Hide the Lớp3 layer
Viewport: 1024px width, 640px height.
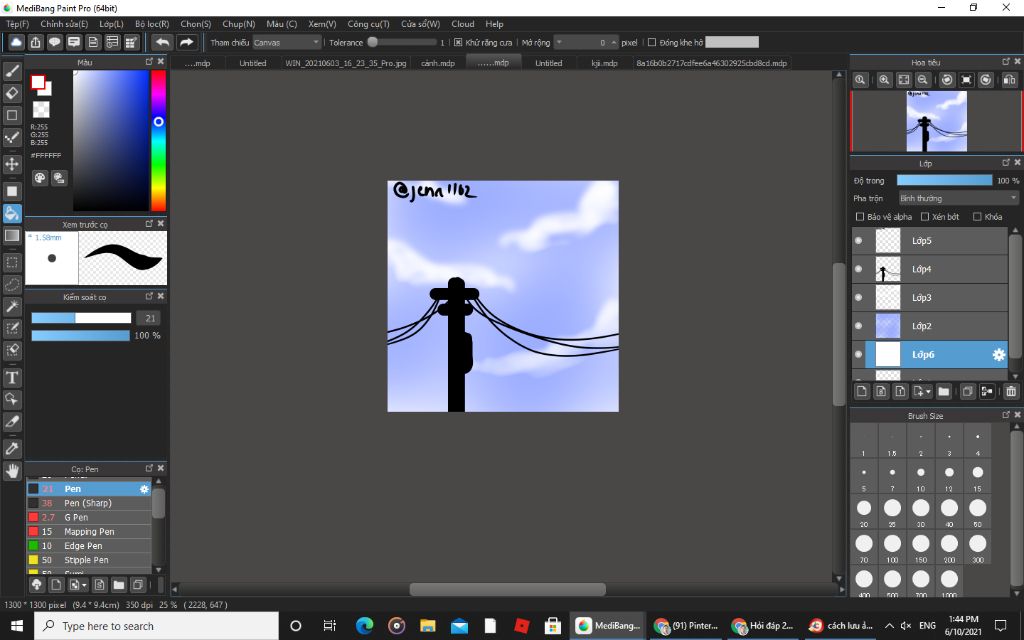[859, 297]
